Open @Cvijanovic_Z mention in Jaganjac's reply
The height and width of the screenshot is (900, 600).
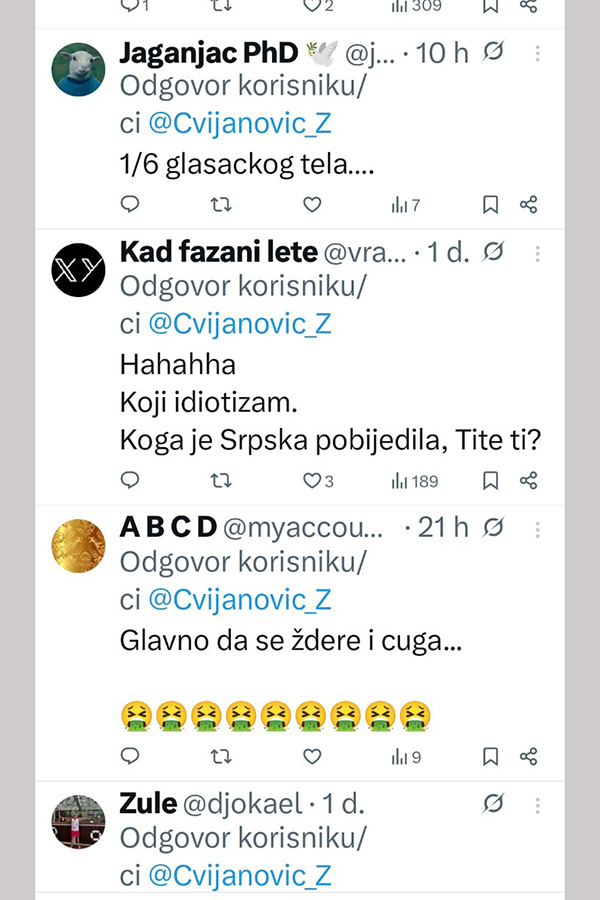pyautogui.click(x=239, y=124)
